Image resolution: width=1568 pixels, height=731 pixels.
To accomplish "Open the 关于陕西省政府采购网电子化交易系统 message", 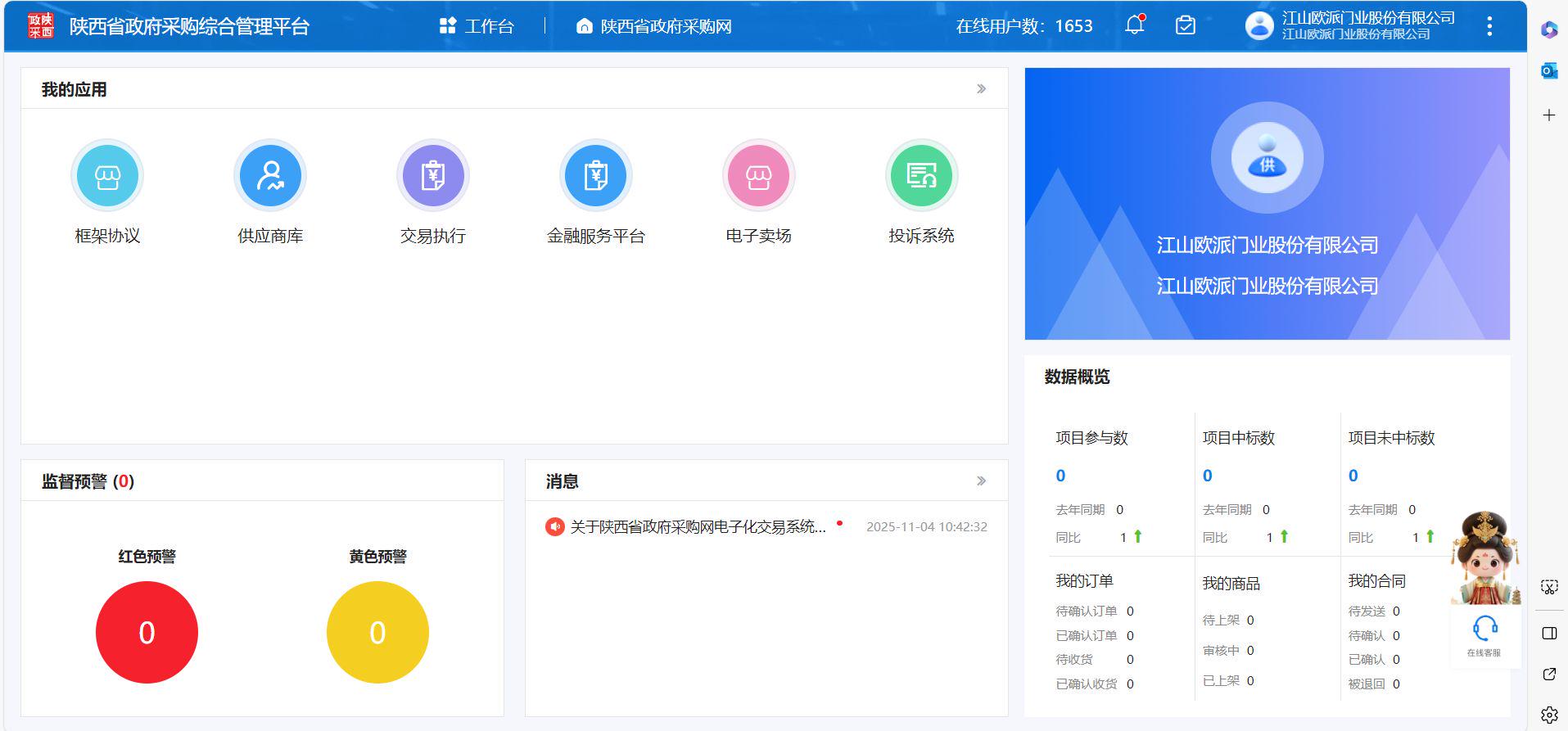I will [697, 526].
